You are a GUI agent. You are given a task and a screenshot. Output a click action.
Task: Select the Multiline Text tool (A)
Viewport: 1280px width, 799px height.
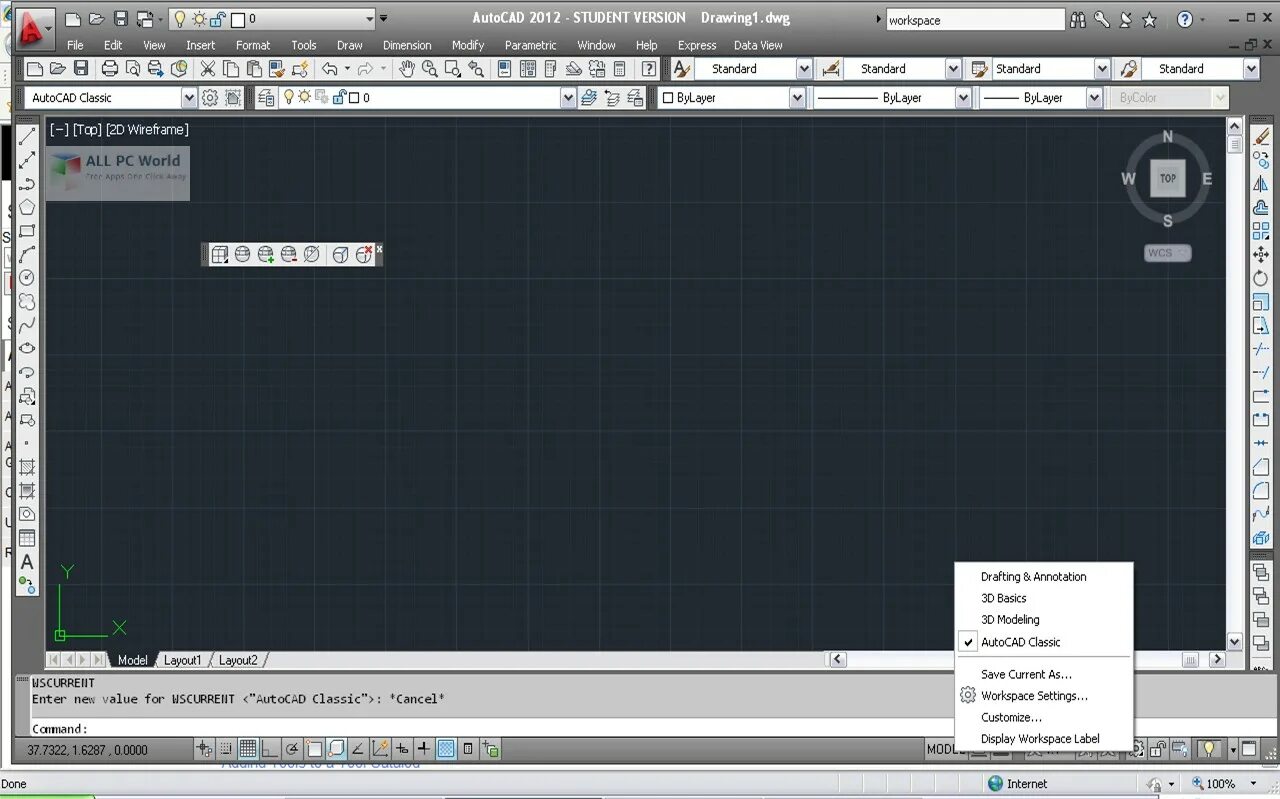tap(28, 562)
